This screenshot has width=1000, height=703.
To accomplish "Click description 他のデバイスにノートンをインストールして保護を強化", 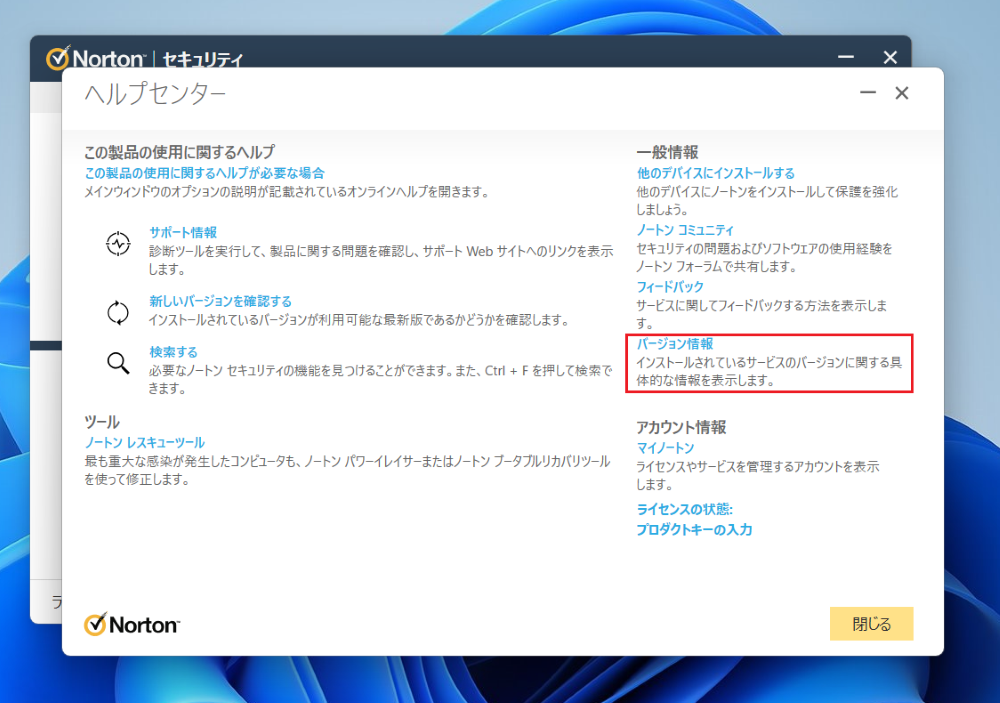I will [x=767, y=200].
